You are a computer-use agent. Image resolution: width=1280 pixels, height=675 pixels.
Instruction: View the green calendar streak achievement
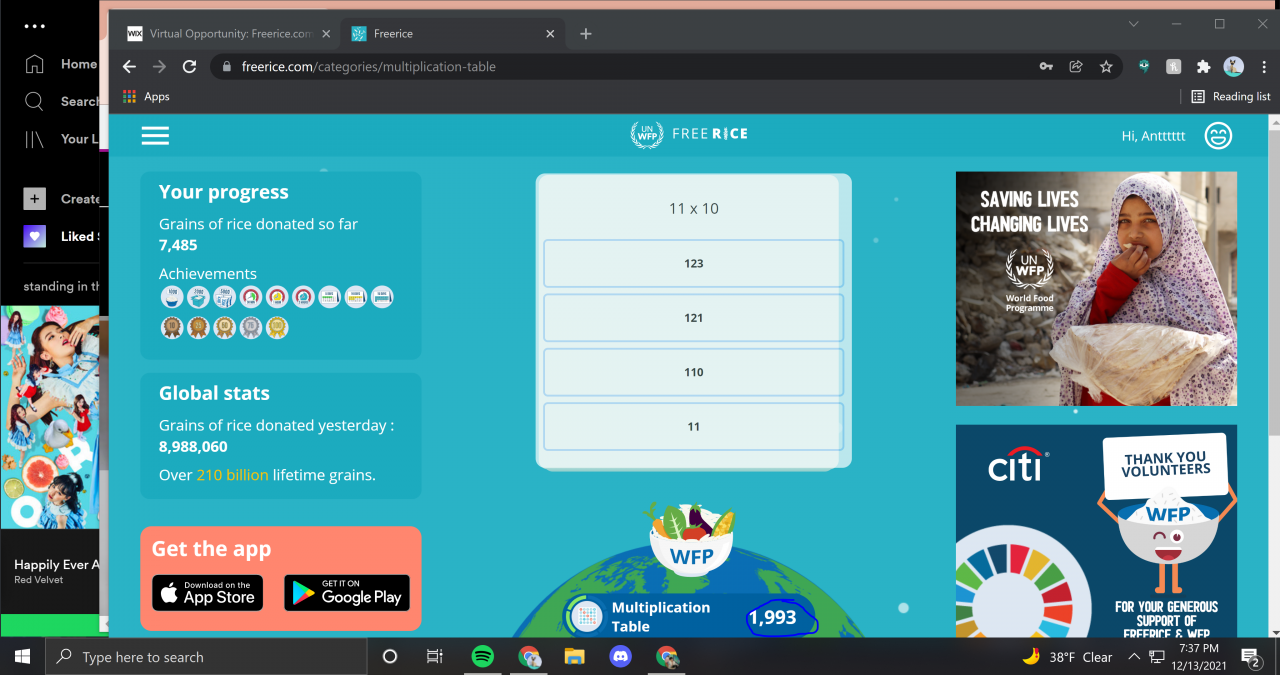[329, 297]
